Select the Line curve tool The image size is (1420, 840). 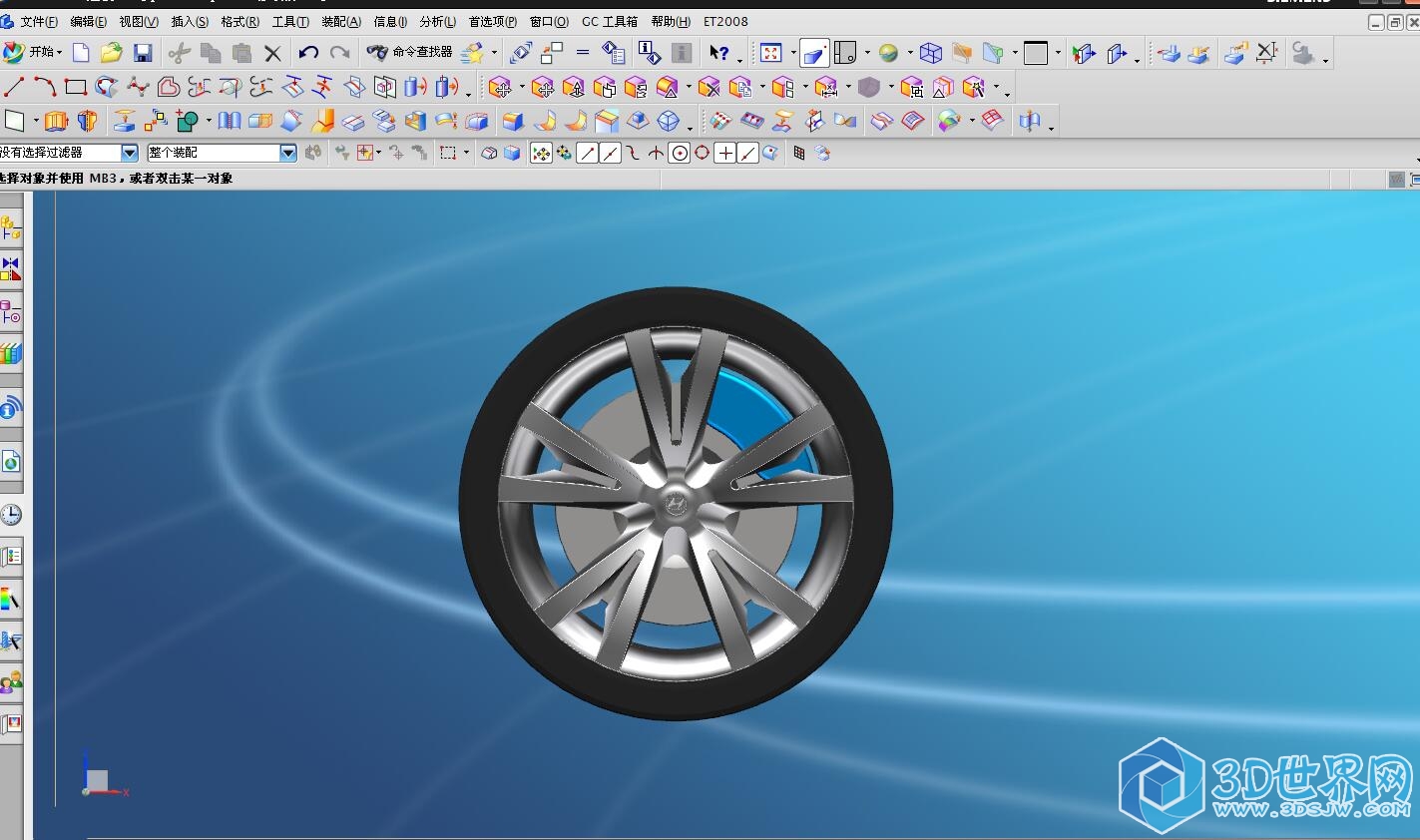click(14, 87)
